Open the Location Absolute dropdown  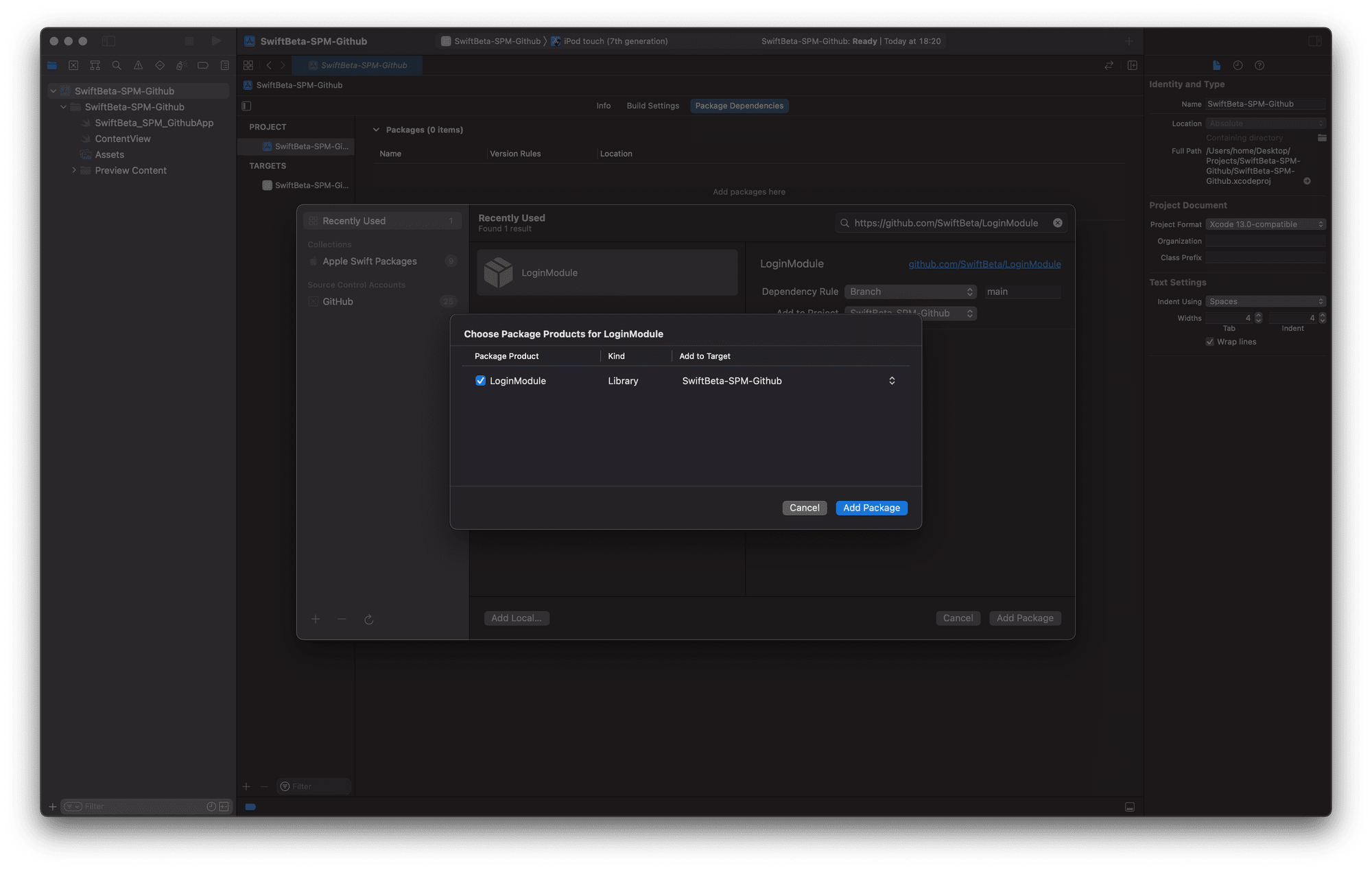pyautogui.click(x=1266, y=124)
